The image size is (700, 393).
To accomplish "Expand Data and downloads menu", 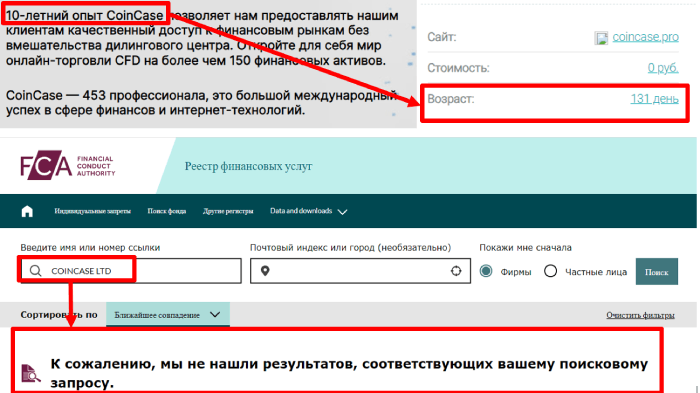I will [x=308, y=211].
